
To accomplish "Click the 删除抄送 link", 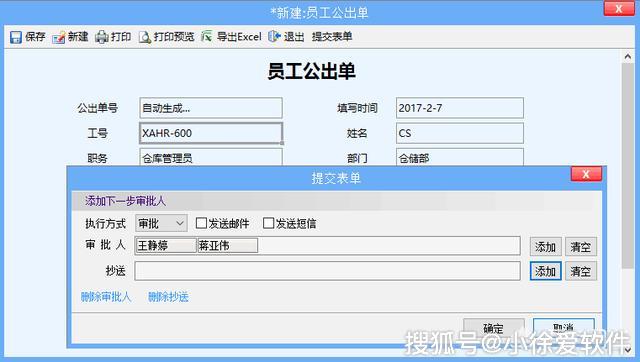I will pos(168,297).
